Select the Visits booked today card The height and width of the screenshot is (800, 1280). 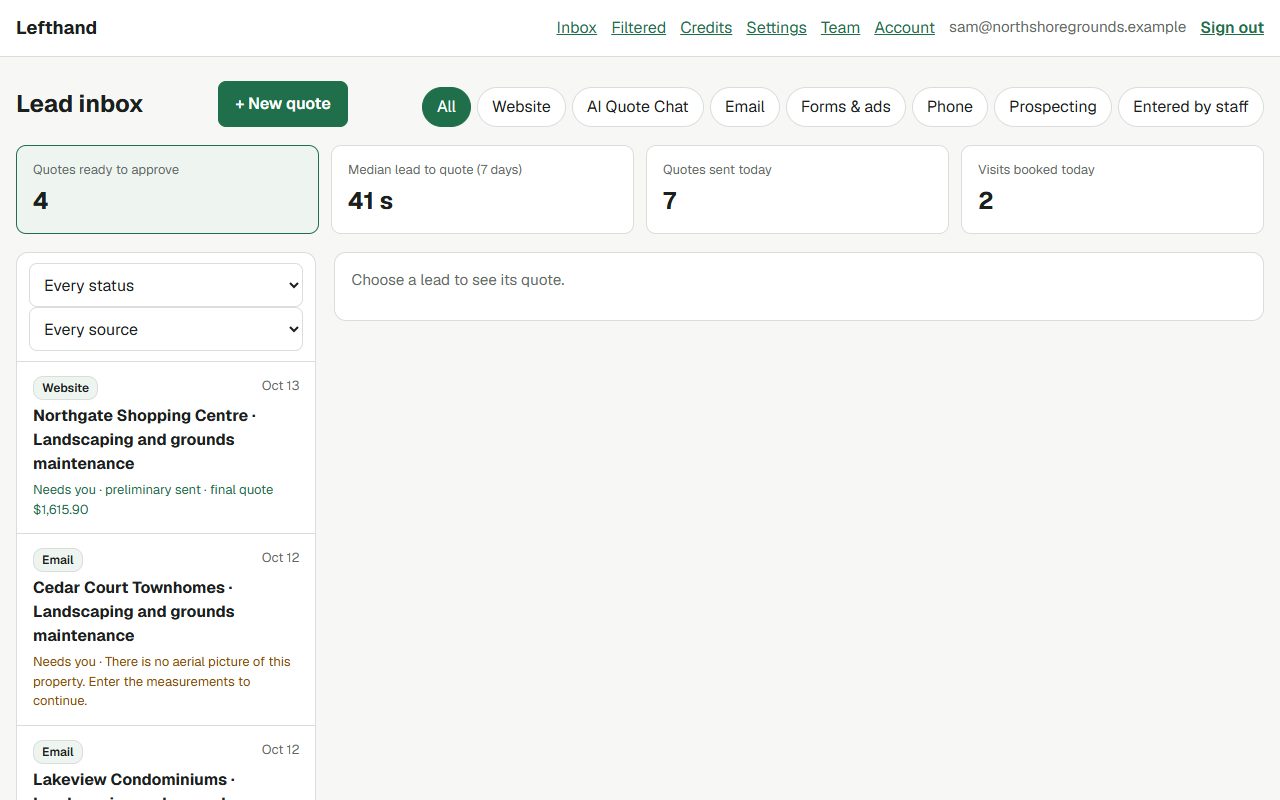pos(1112,190)
